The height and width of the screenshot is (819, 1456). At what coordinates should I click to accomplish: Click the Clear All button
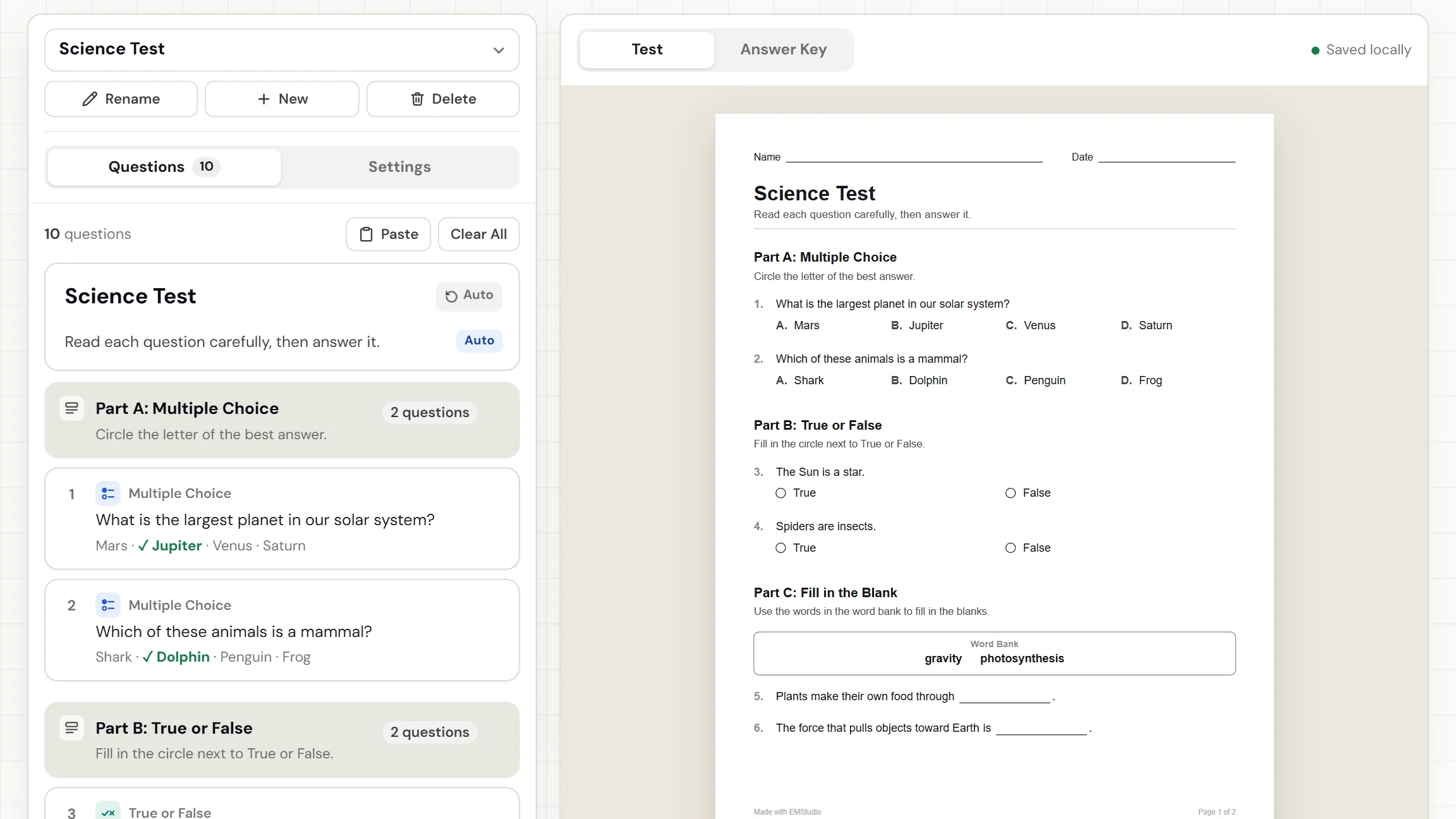coord(478,234)
